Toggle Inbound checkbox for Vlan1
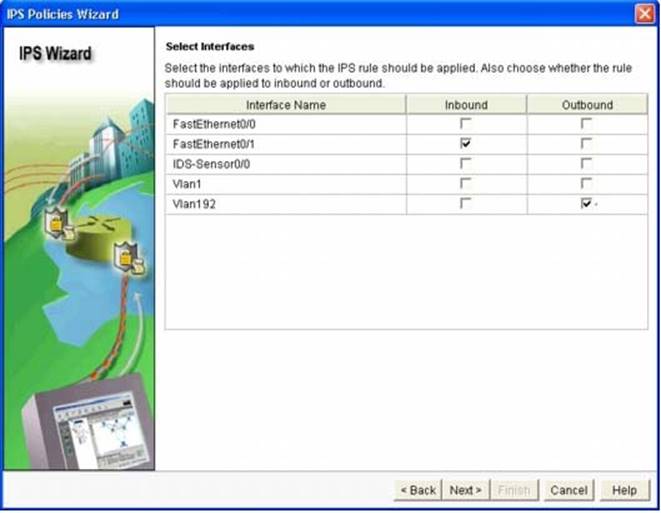The image size is (661, 513). [x=466, y=184]
